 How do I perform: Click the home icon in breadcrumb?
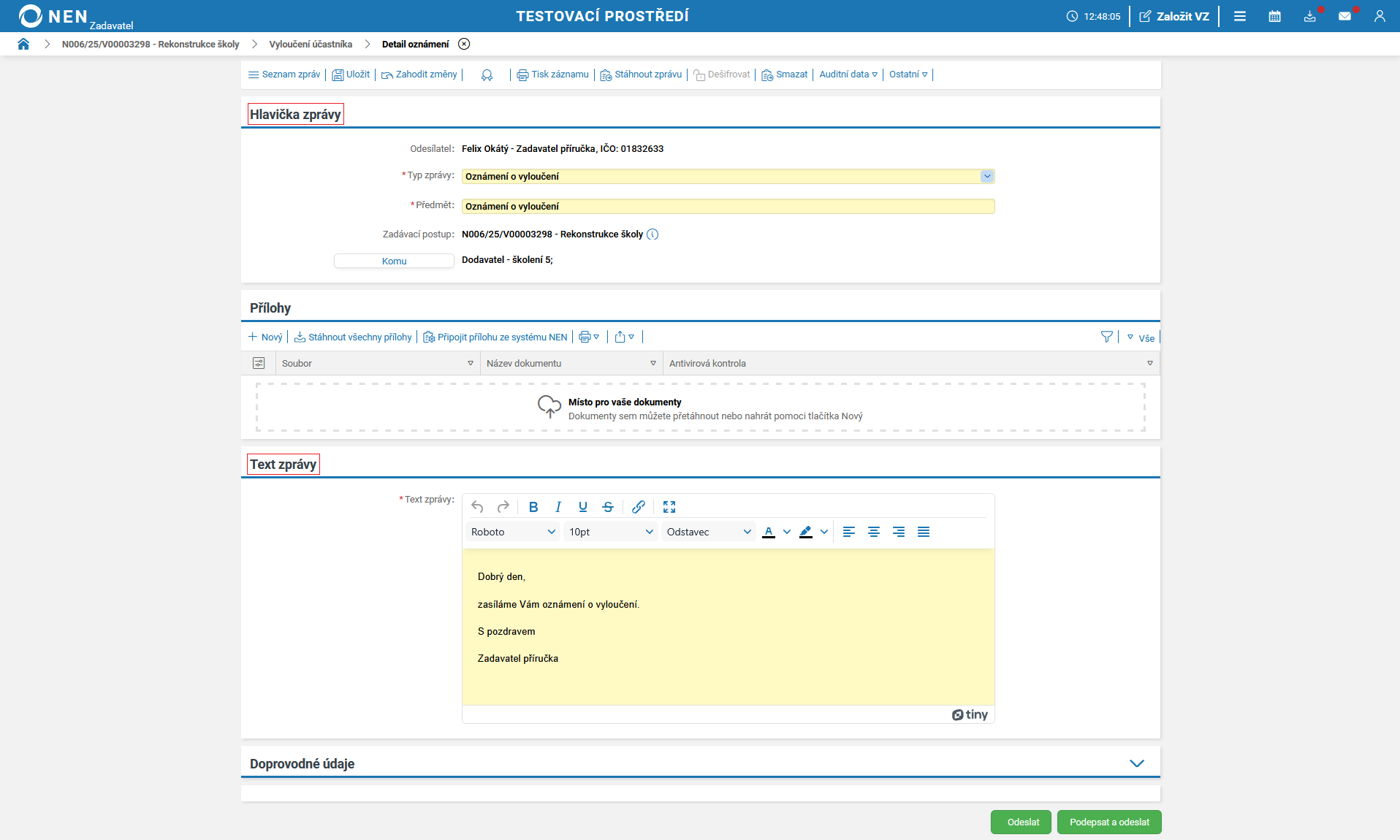[23, 44]
